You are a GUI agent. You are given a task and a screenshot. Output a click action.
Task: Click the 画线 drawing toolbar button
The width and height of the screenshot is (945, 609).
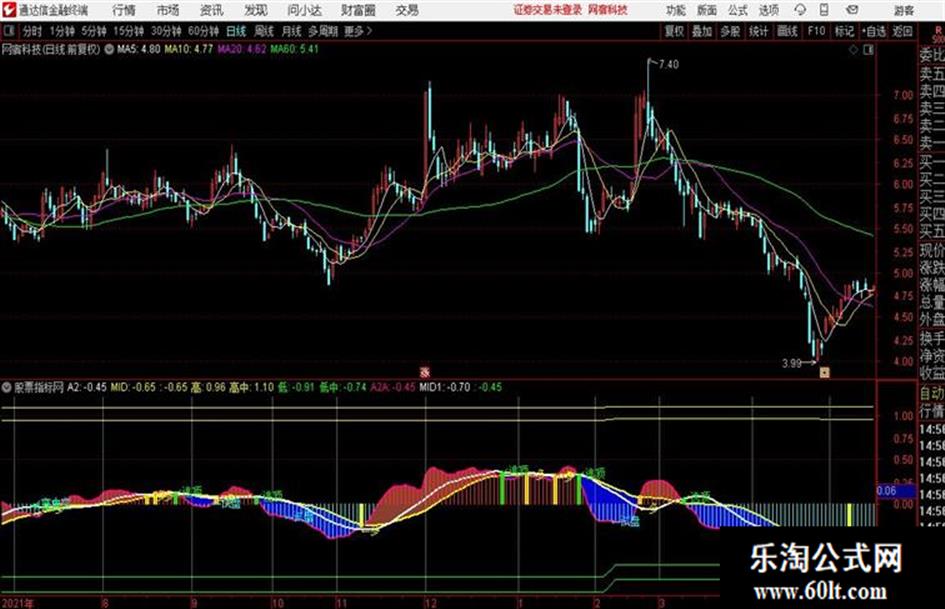(x=787, y=31)
